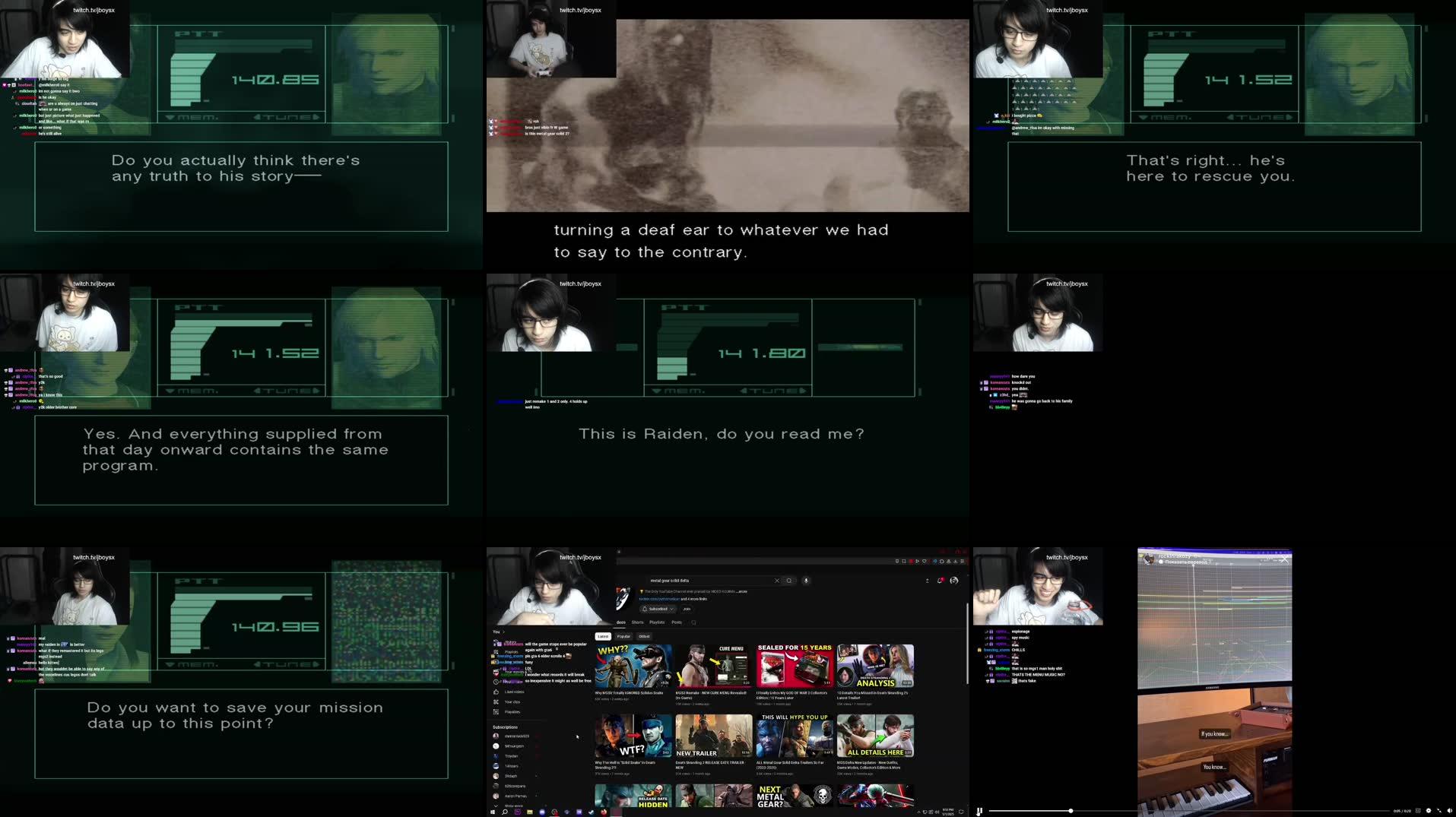
Task: Open the 'RELEASE DATE HIDDEN' video thumbnail
Action: 633,796
